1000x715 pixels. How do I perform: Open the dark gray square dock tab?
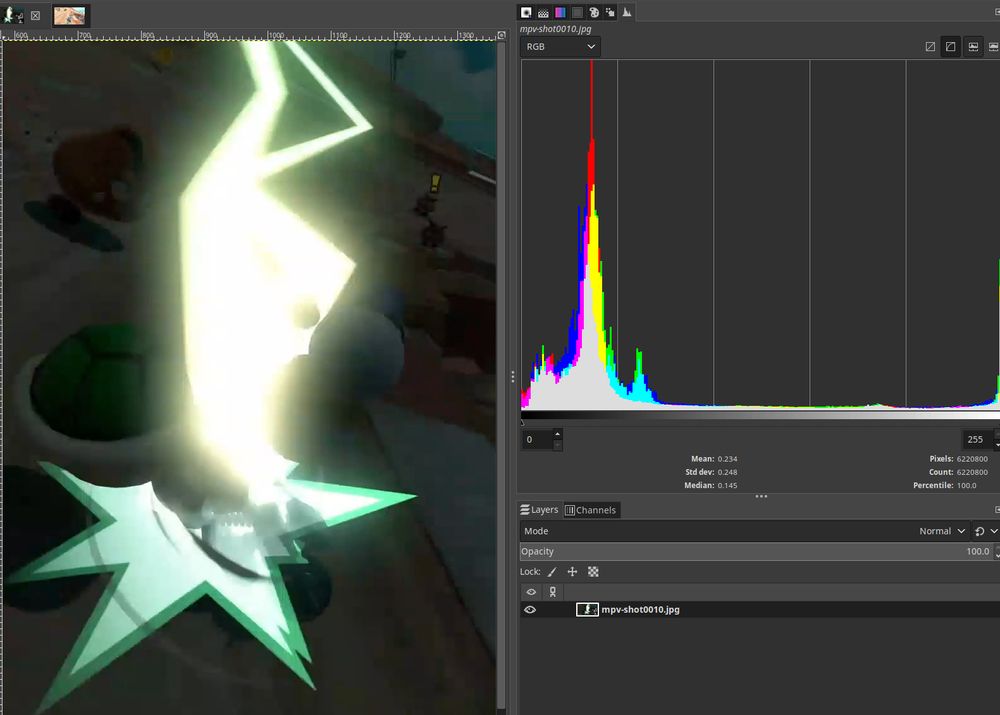pos(577,12)
